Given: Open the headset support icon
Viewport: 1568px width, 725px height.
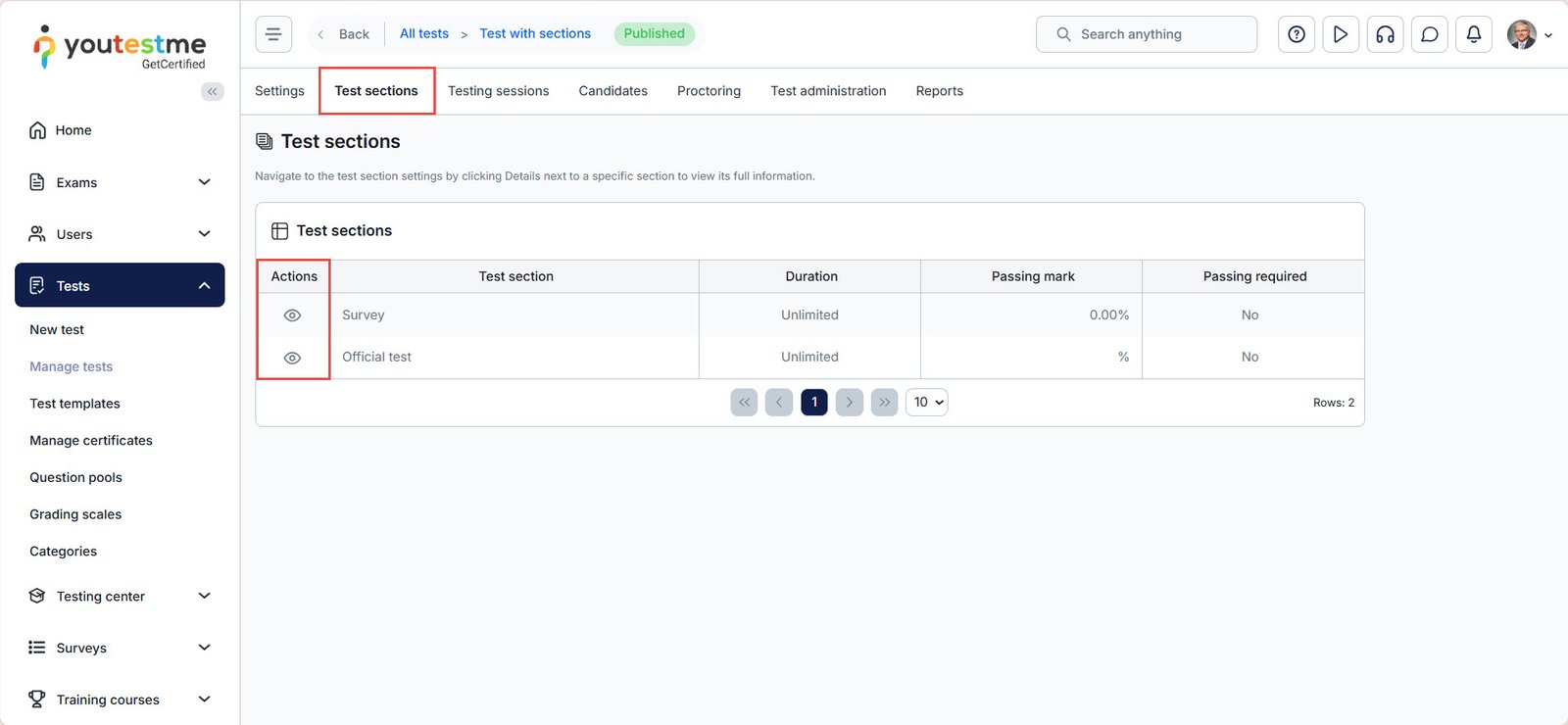Looking at the screenshot, I should point(1385,34).
